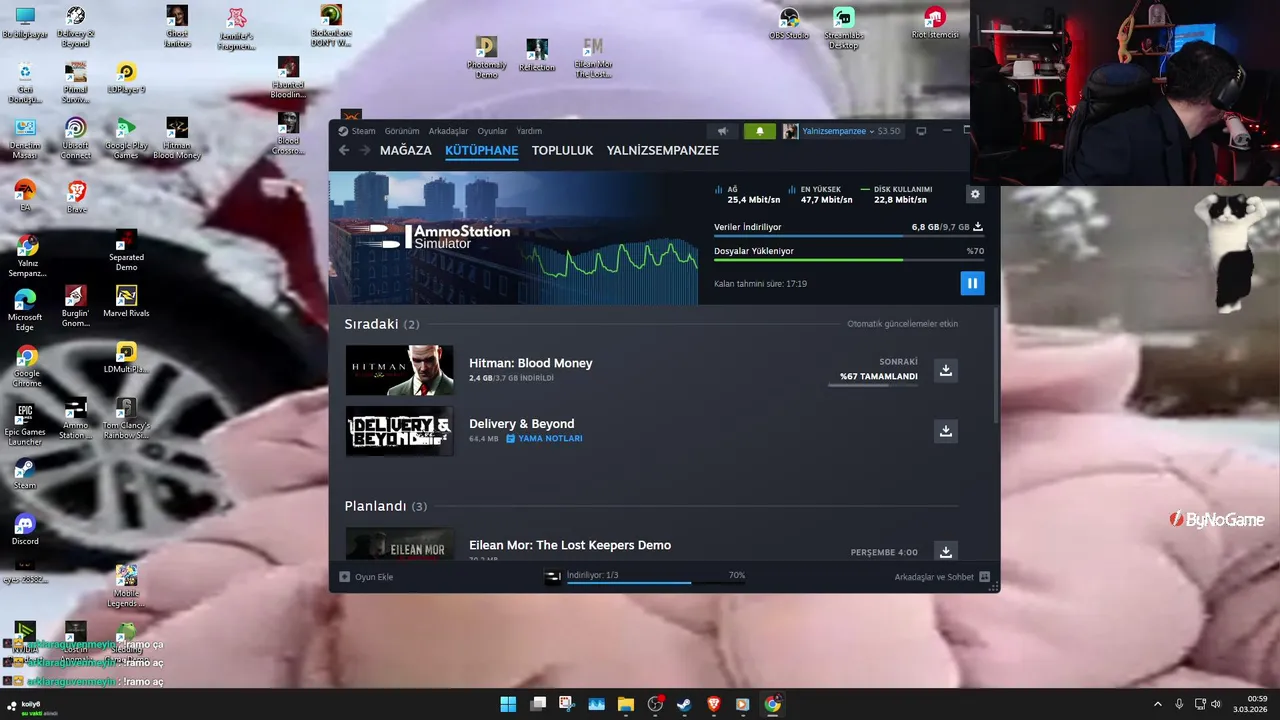Select the KÜTÜPHANE tab
The image size is (1280, 720).
[482, 150]
